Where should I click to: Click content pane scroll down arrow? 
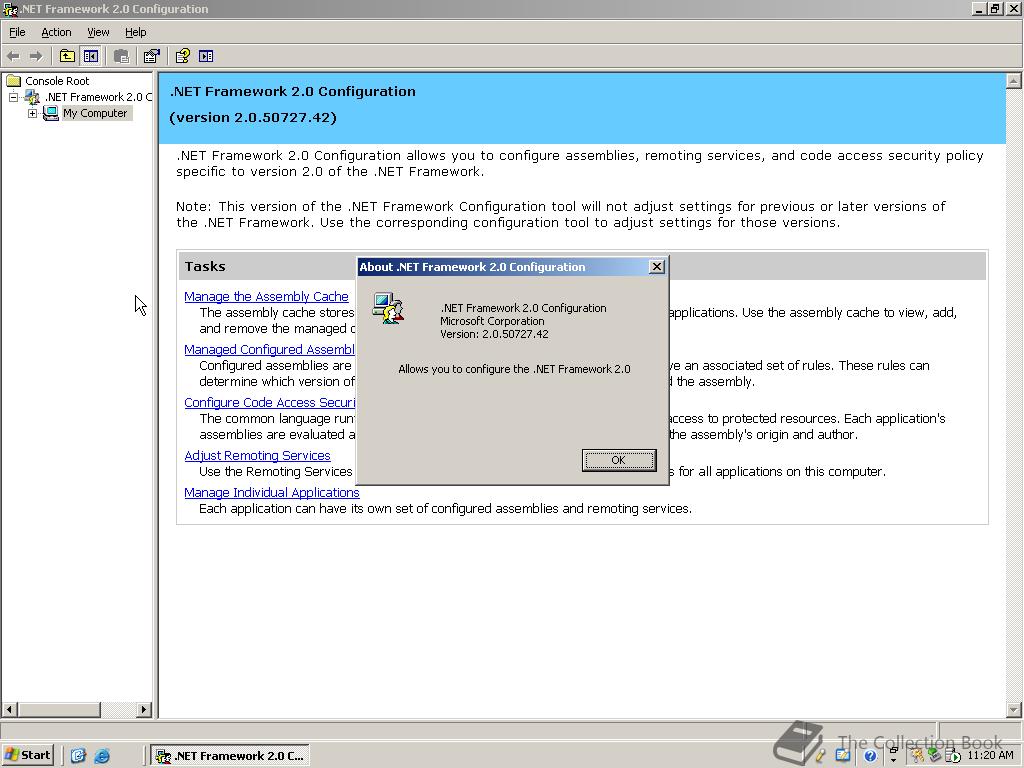coord(1014,709)
